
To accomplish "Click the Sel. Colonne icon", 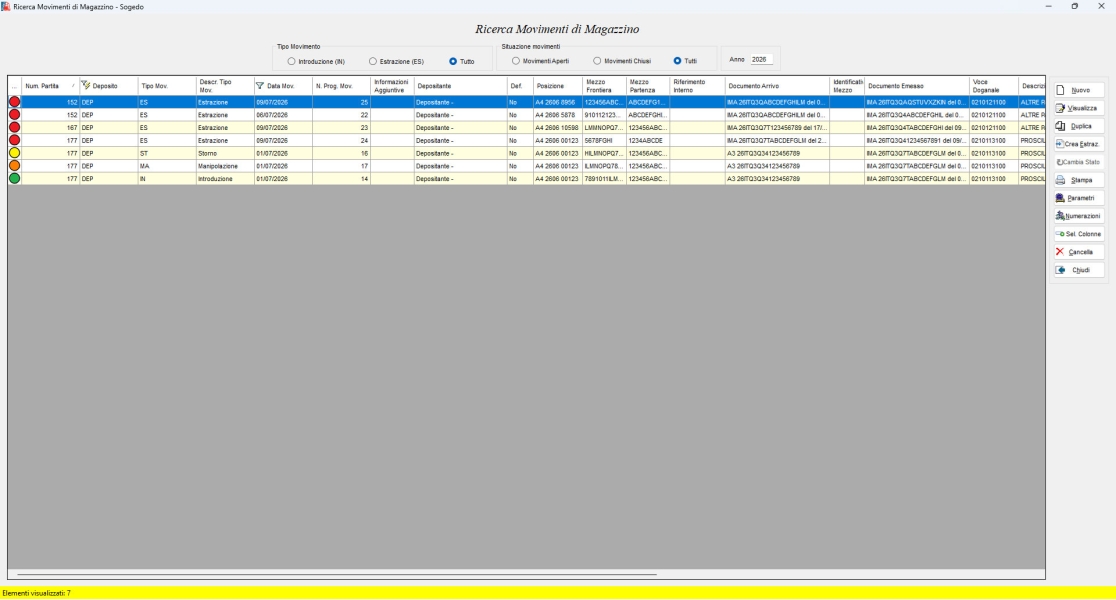I will click(1060, 234).
